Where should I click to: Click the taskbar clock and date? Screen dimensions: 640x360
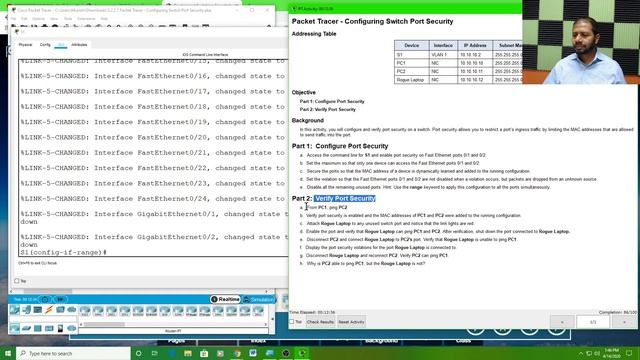[x=611, y=353]
